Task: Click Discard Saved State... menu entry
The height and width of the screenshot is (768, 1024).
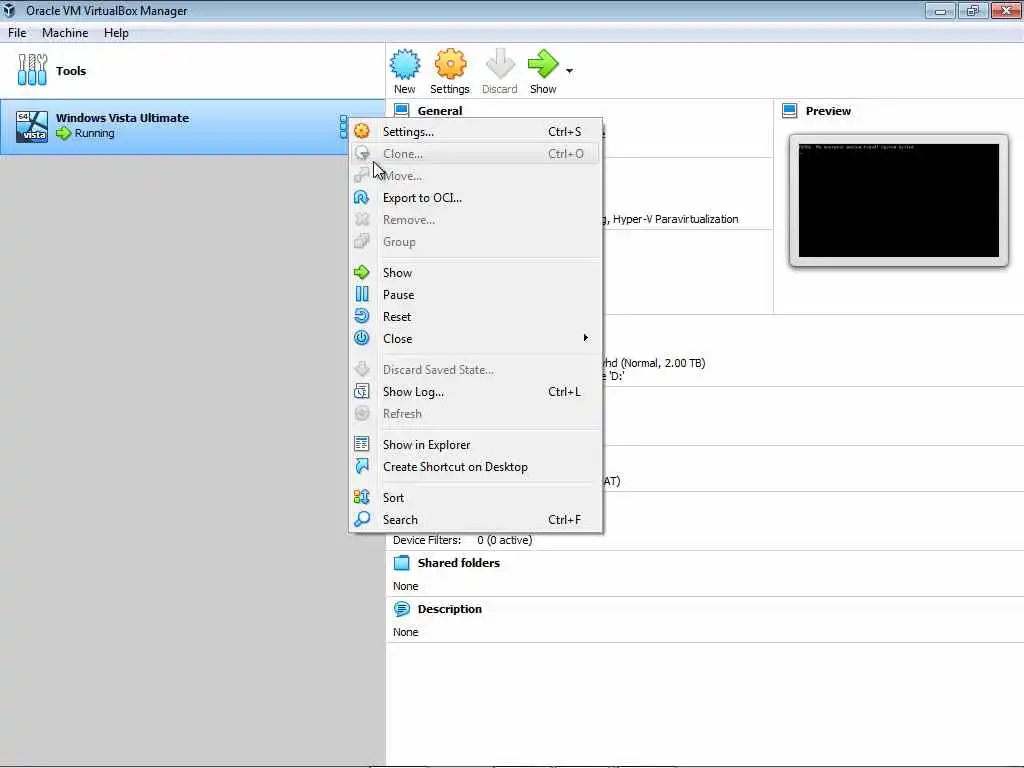Action: (x=475, y=370)
